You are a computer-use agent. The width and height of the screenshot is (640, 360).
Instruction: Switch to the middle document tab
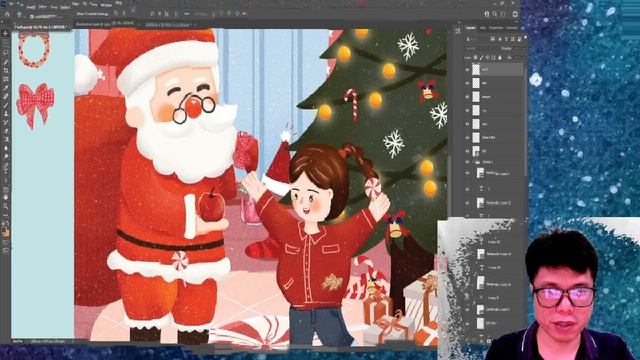coord(105,24)
